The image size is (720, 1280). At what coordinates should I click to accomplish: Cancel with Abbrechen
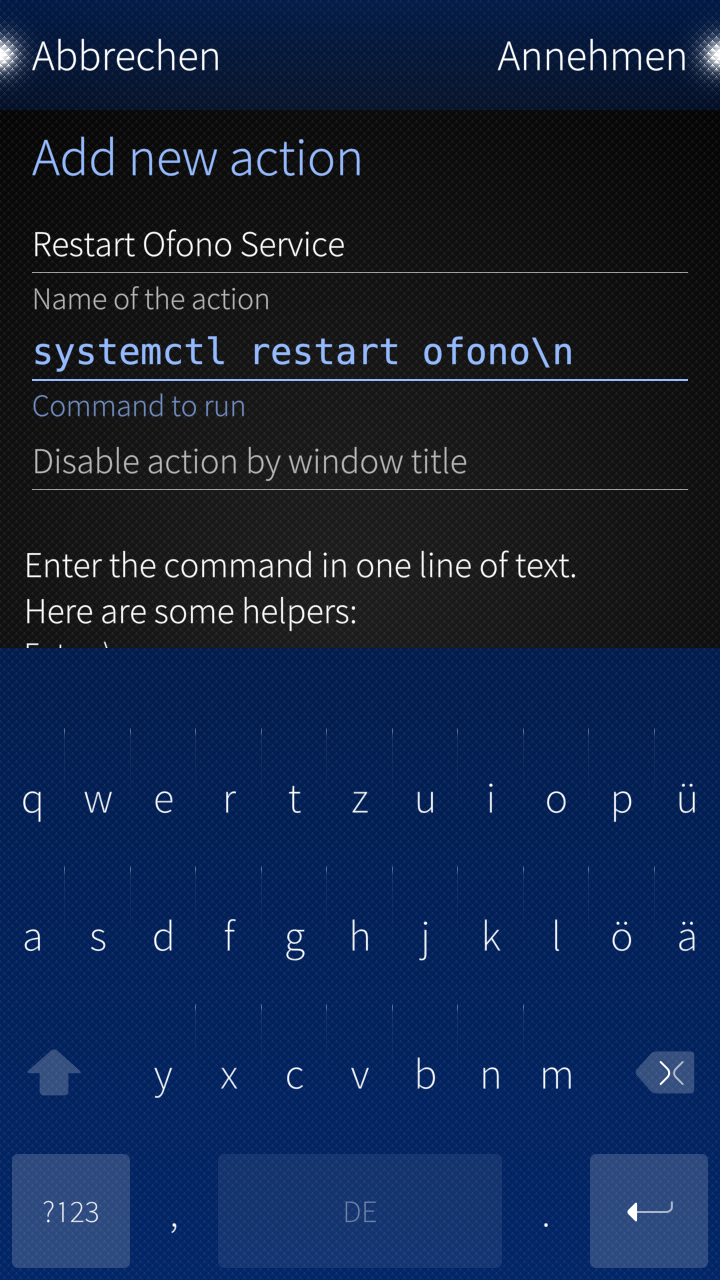click(126, 56)
